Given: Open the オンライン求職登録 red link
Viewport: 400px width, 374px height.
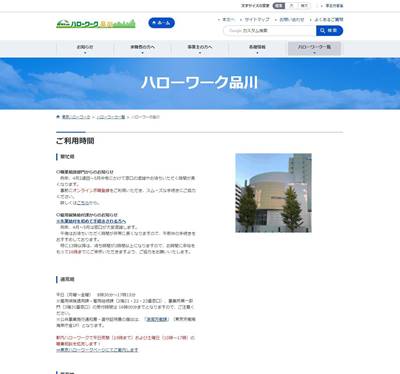Looking at the screenshot, I should click(91, 190).
